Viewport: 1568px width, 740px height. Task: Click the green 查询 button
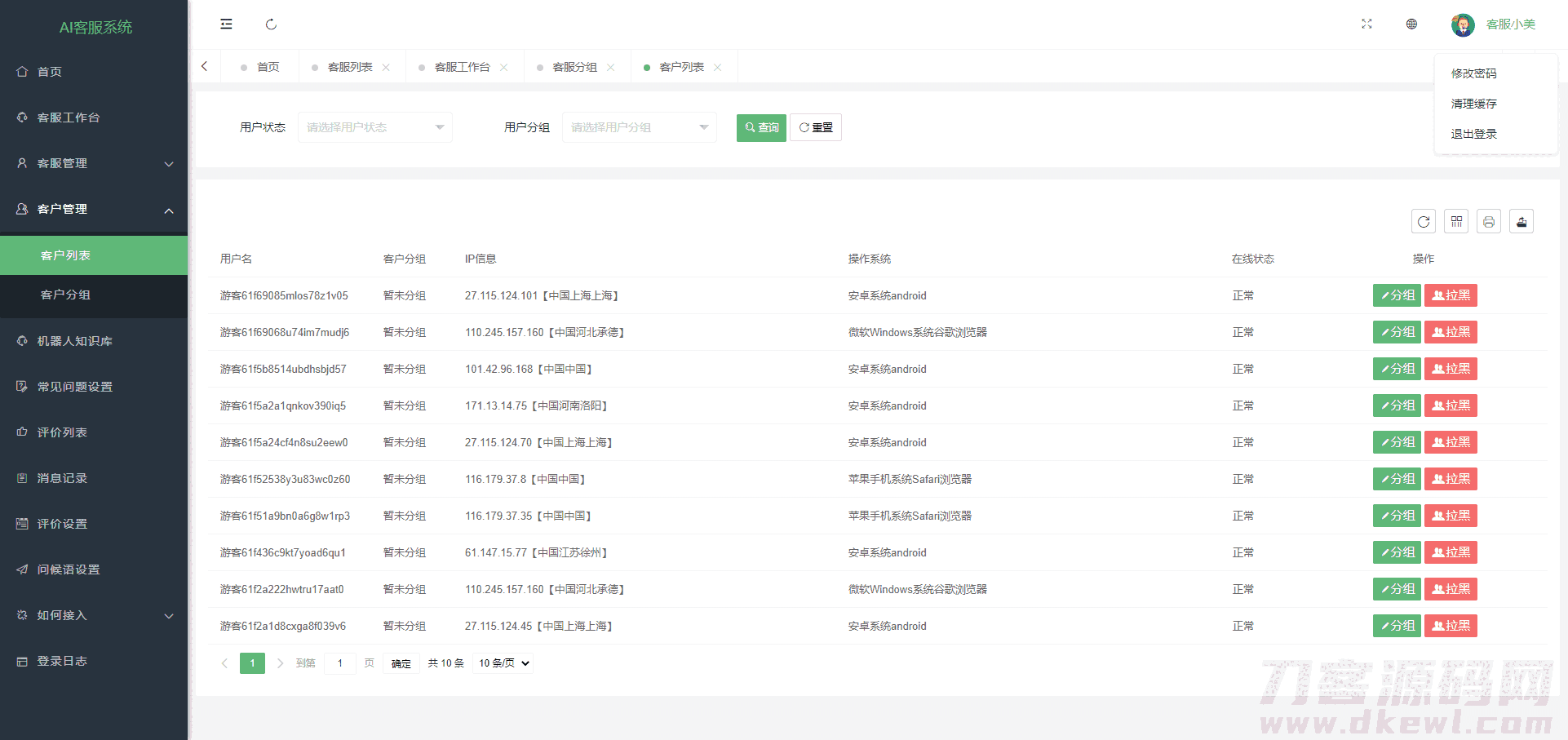tap(761, 127)
